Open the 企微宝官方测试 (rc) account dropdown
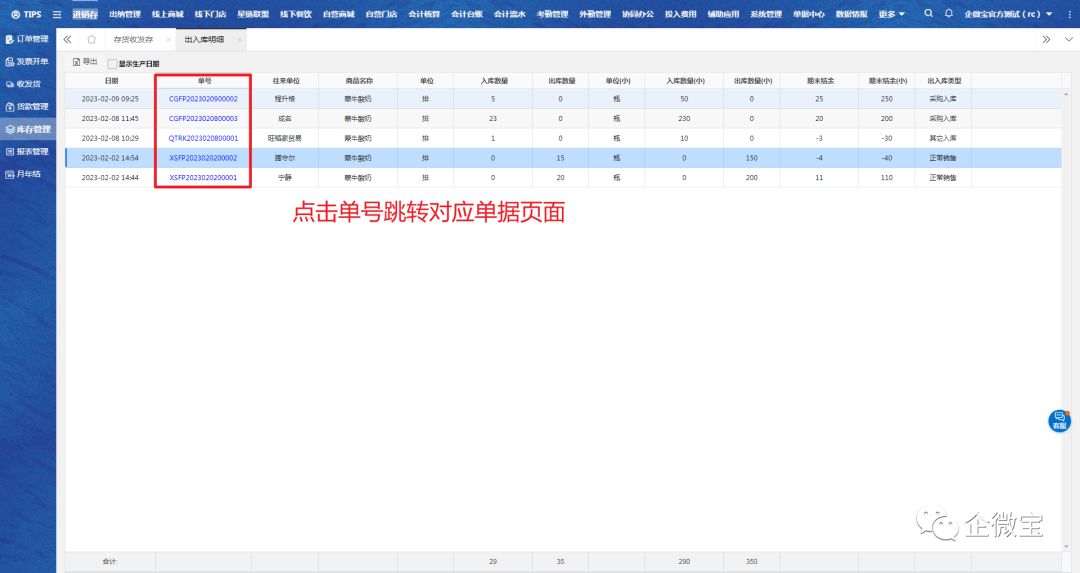Viewport: 1080px width, 573px height. point(1008,14)
